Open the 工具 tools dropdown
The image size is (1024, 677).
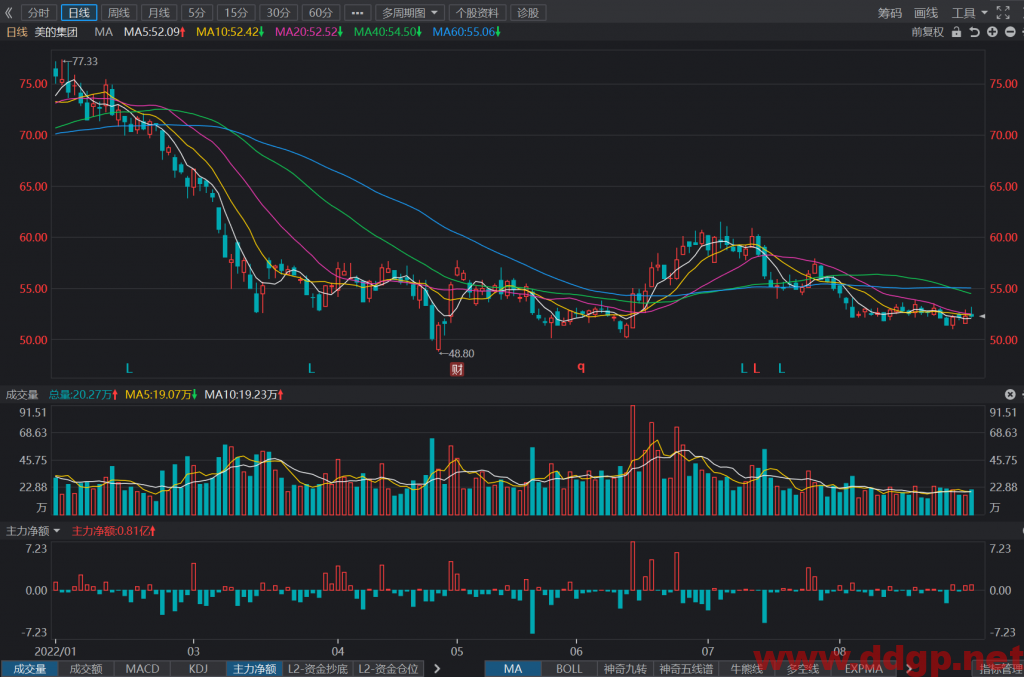[970, 13]
